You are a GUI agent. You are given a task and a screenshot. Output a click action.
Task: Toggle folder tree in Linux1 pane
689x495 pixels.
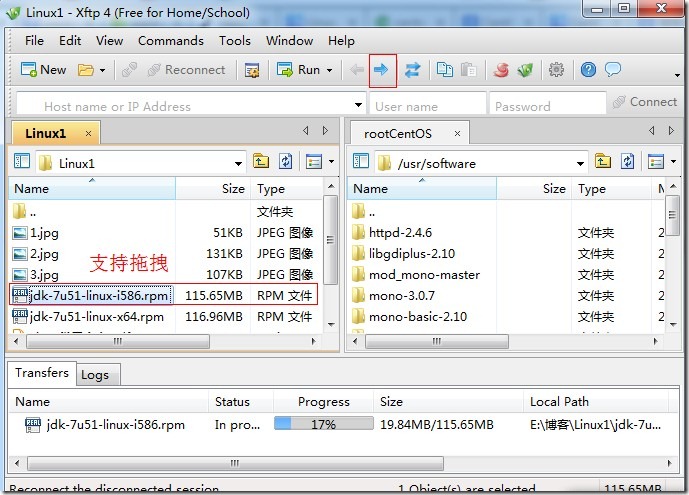[22, 161]
